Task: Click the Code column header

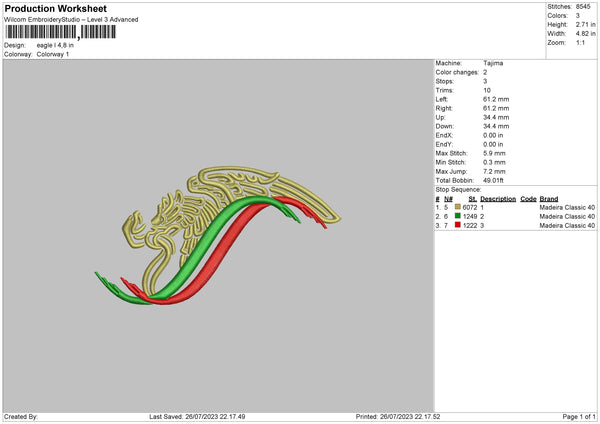Action: click(x=528, y=198)
